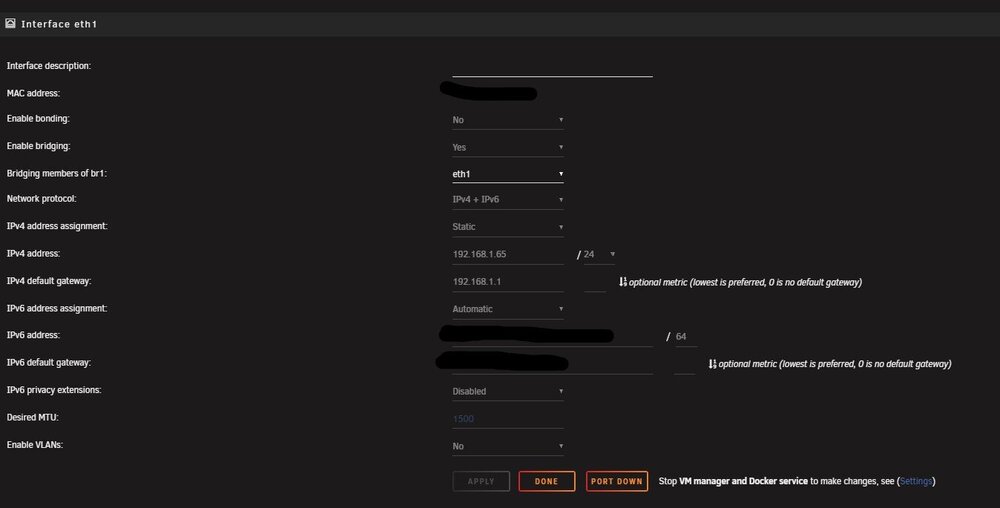Viewport: 1000px width, 508px height.
Task: Click 'IPv6 address assignment:' label
Action: [x=57, y=308]
